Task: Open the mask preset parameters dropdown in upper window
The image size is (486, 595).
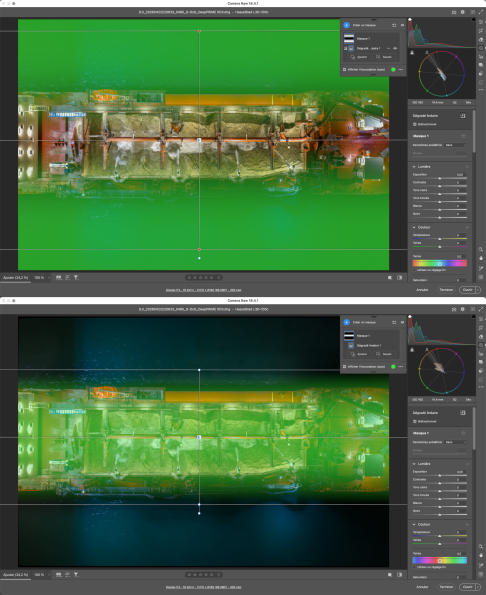Action: coord(455,145)
